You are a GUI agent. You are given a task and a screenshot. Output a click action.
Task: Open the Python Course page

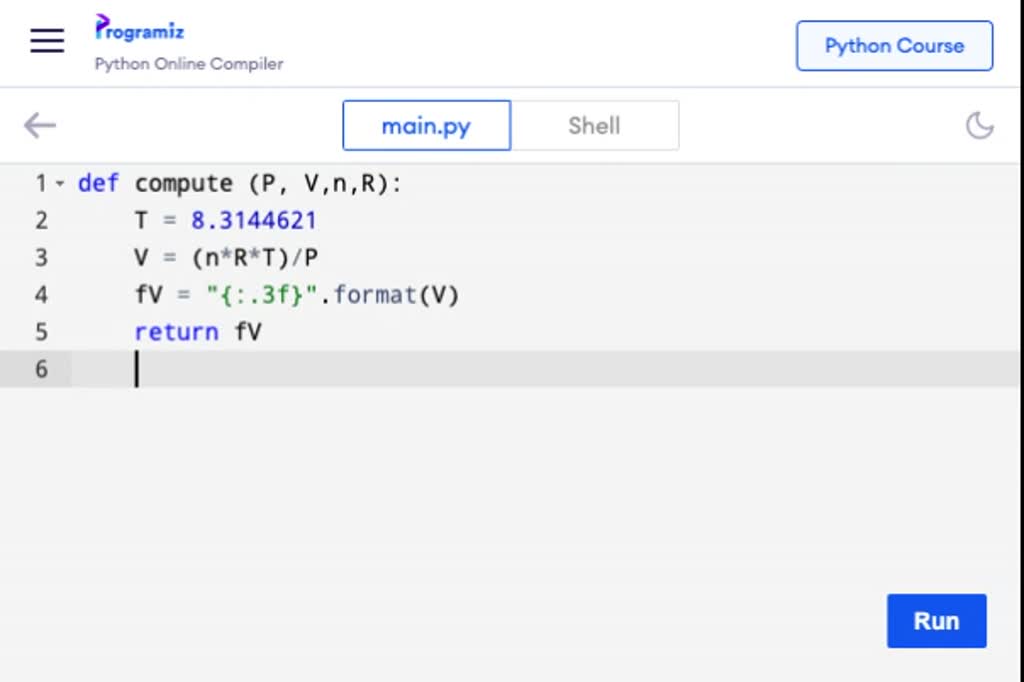click(x=894, y=46)
